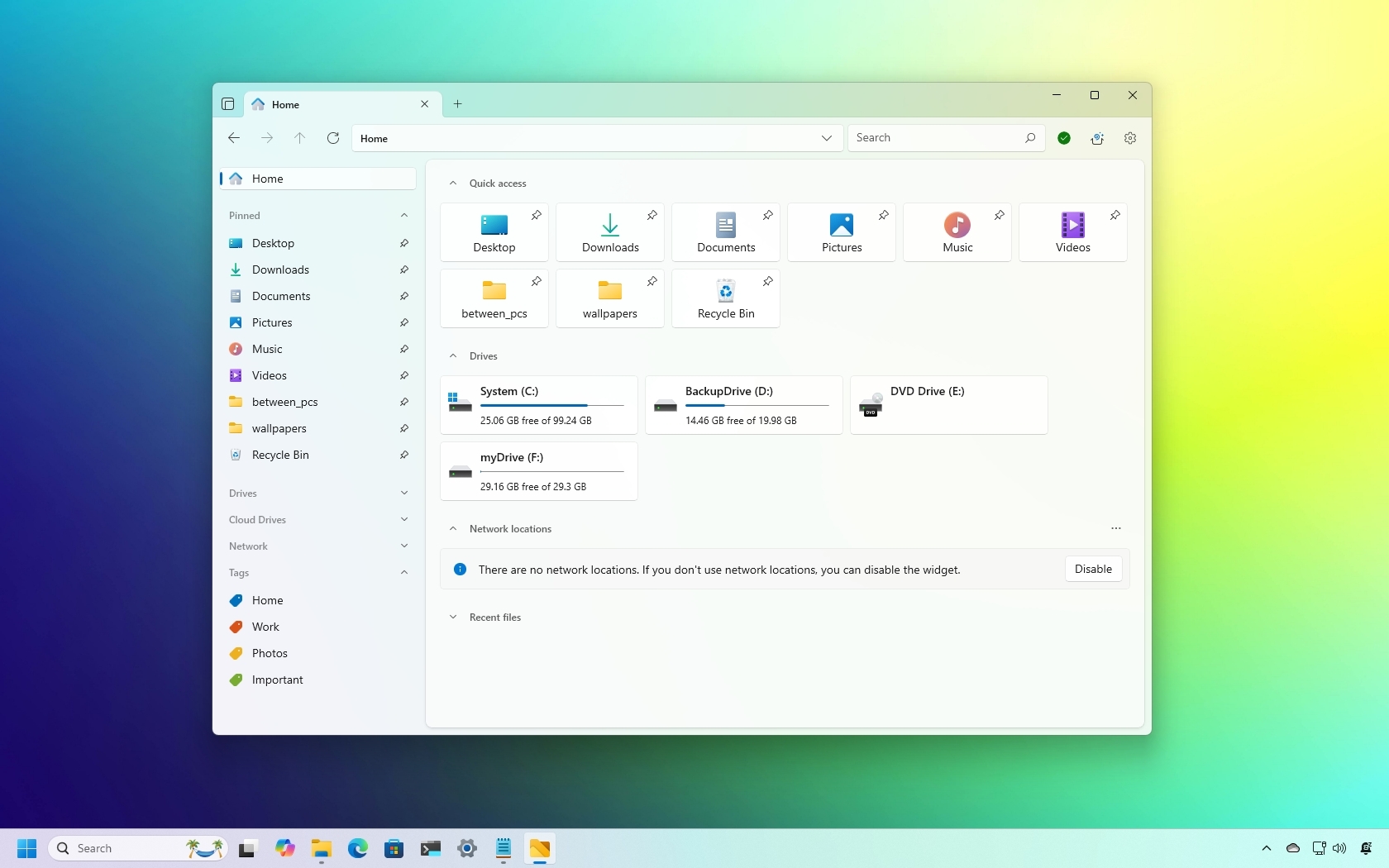The image size is (1389, 868).
Task: Refresh the current folder view
Action: pyautogui.click(x=333, y=138)
